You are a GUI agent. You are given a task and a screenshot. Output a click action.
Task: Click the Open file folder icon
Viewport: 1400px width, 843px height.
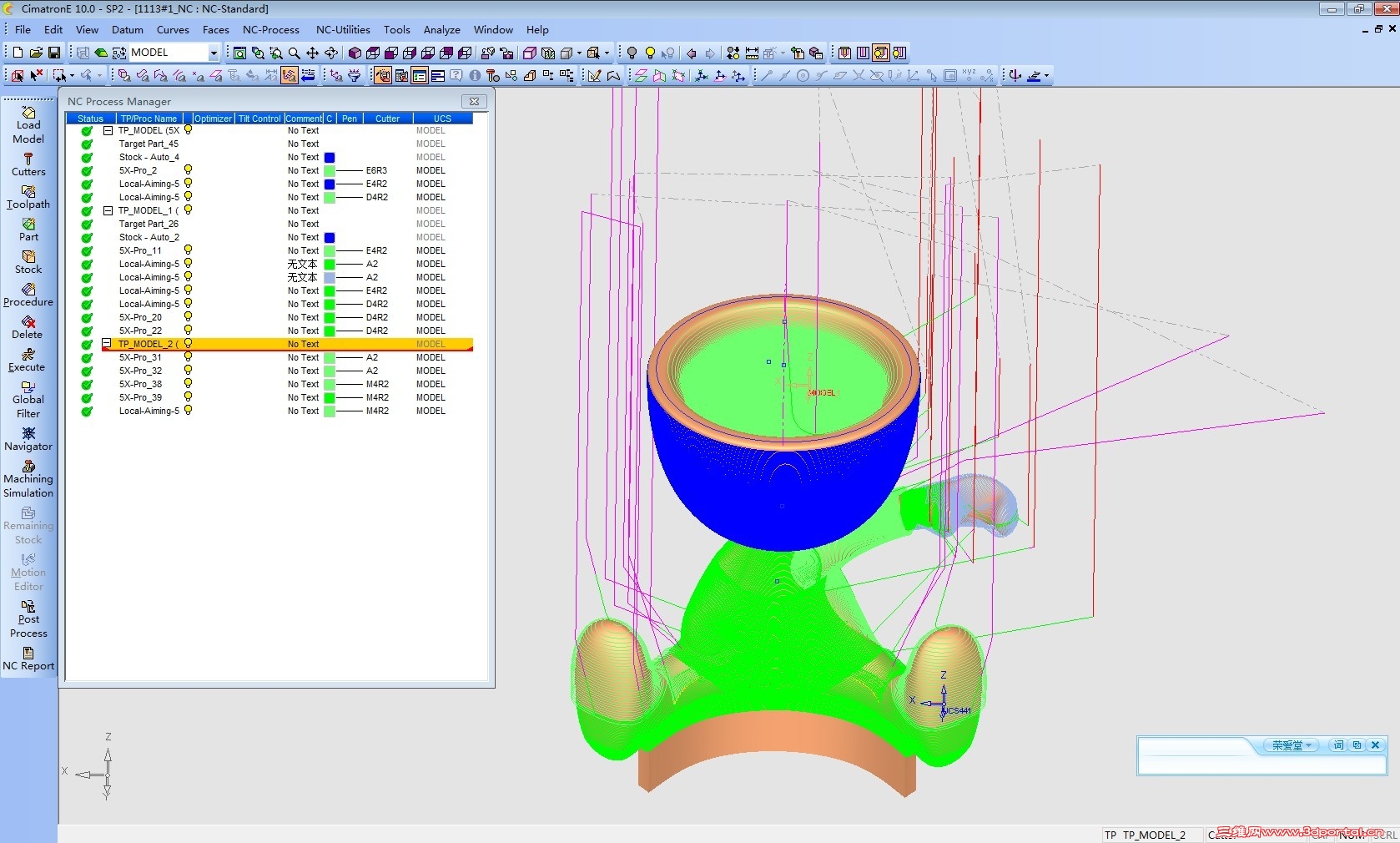(x=36, y=53)
